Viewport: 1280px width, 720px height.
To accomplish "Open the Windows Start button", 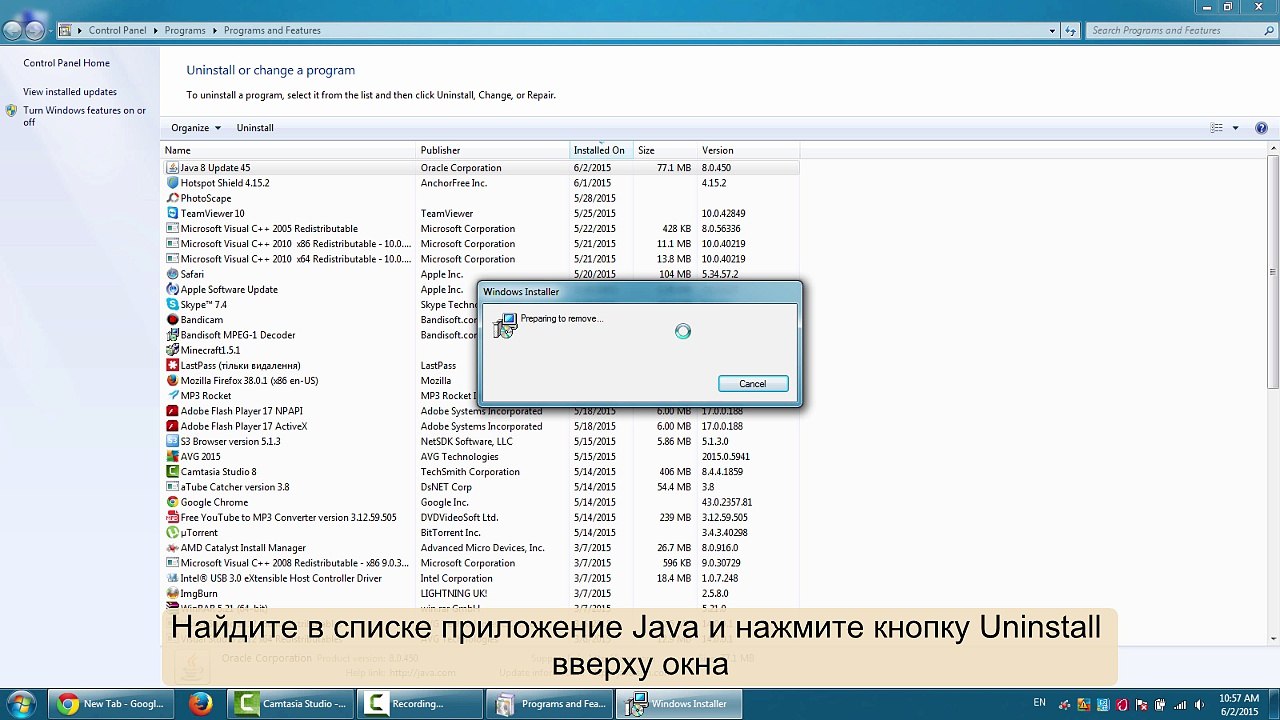I will click(21, 704).
